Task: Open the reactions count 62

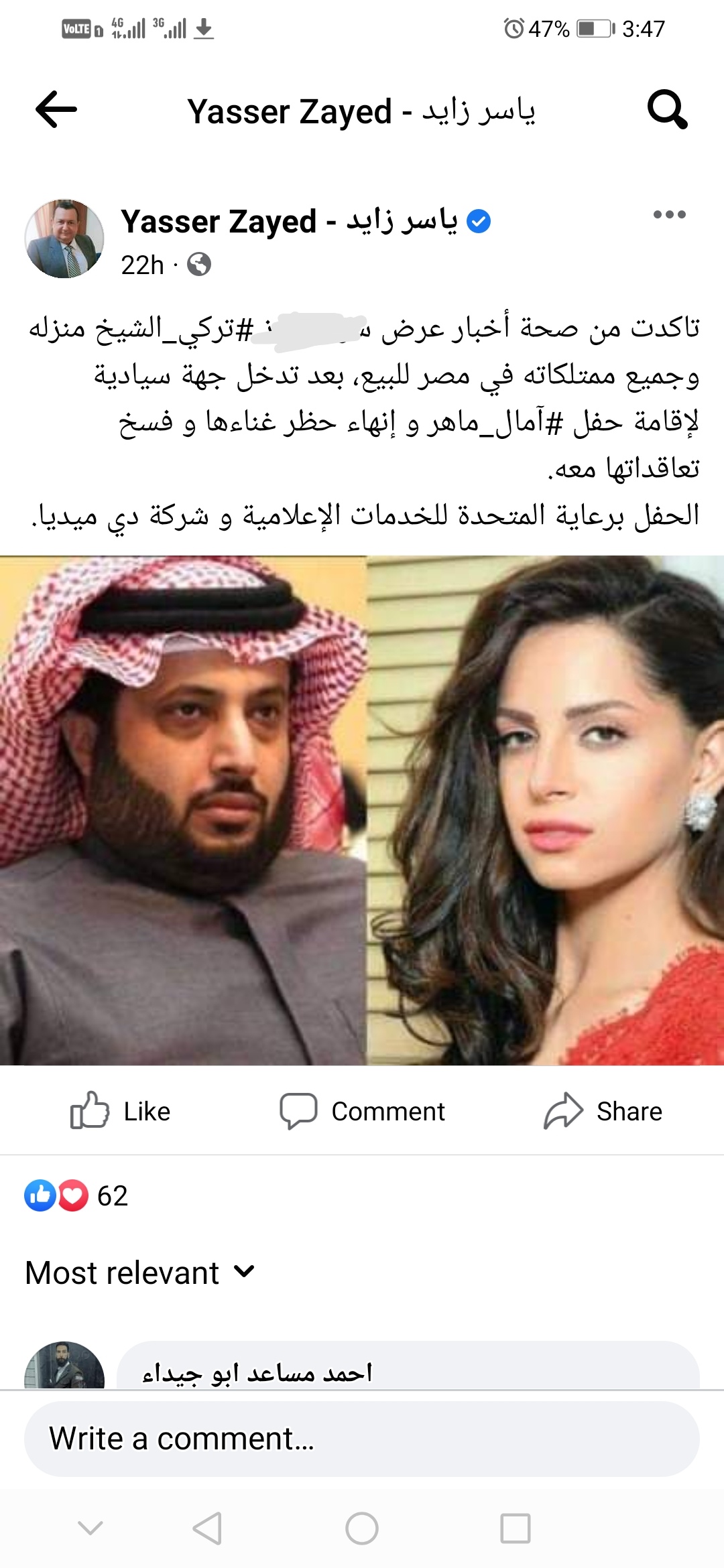Action: pos(76,1195)
